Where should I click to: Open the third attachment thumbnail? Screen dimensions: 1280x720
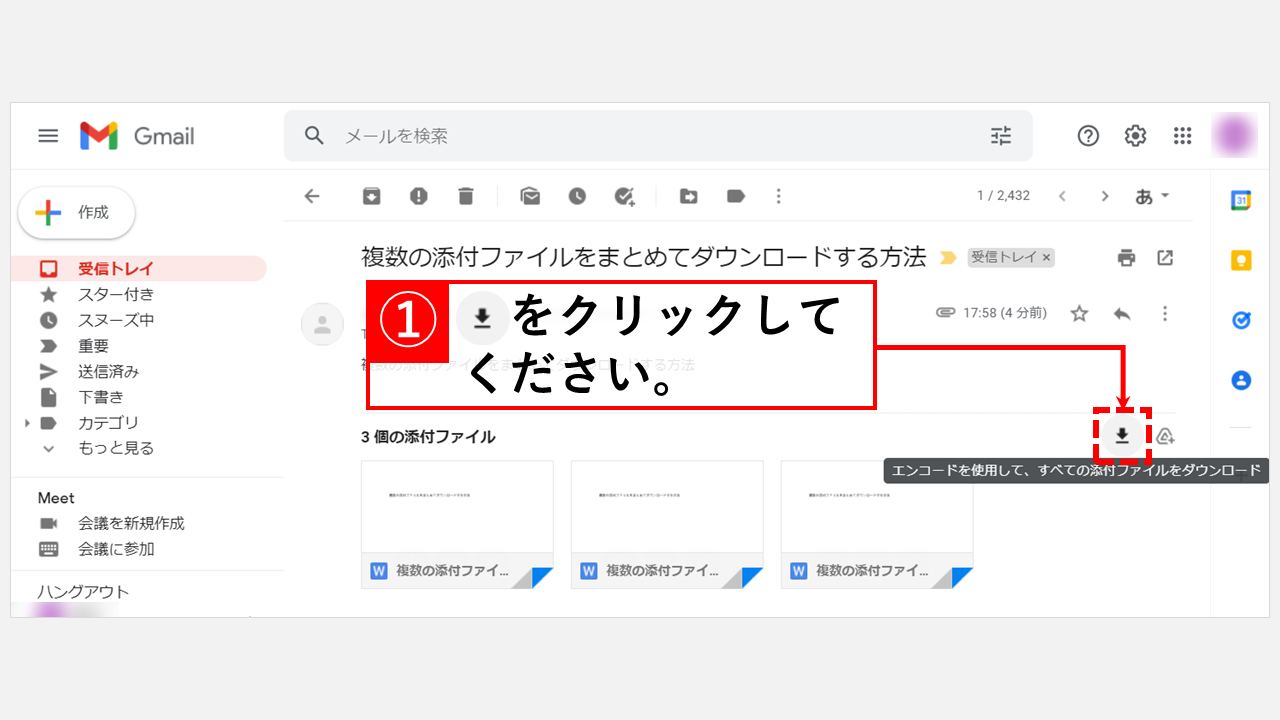click(877, 524)
